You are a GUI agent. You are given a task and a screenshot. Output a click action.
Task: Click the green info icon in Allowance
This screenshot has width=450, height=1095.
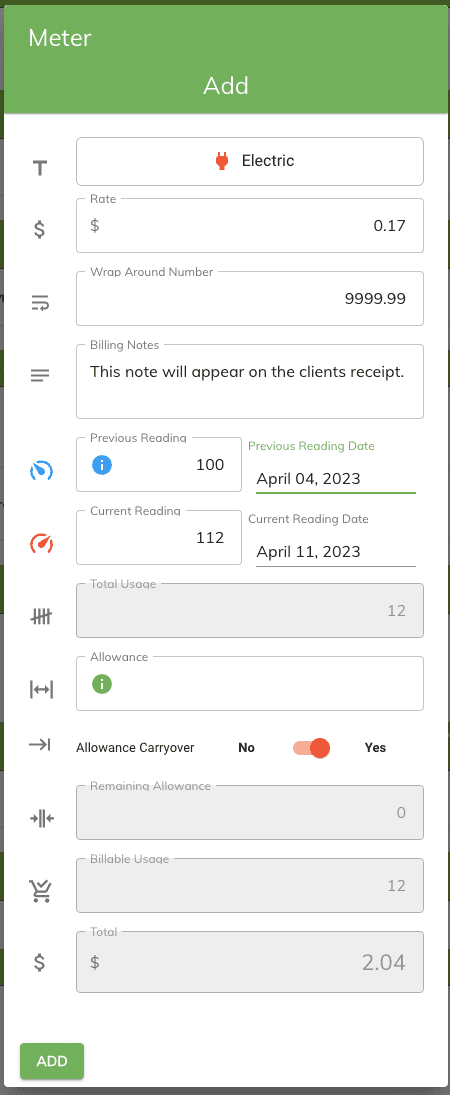102,684
